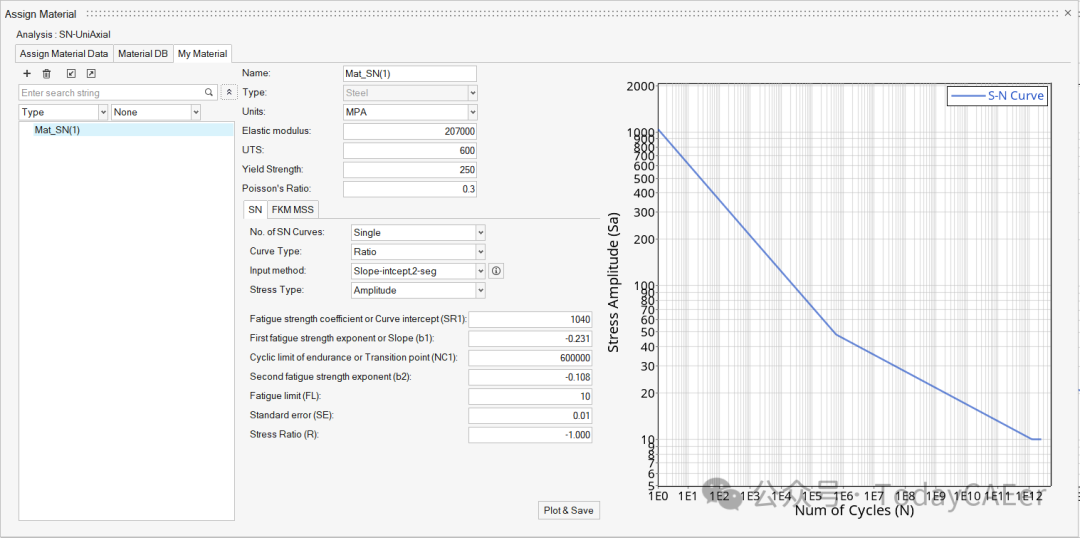Screen dimensions: 1080x538
Task: Click the Fatigue limit (FL) input field
Action: (530, 396)
